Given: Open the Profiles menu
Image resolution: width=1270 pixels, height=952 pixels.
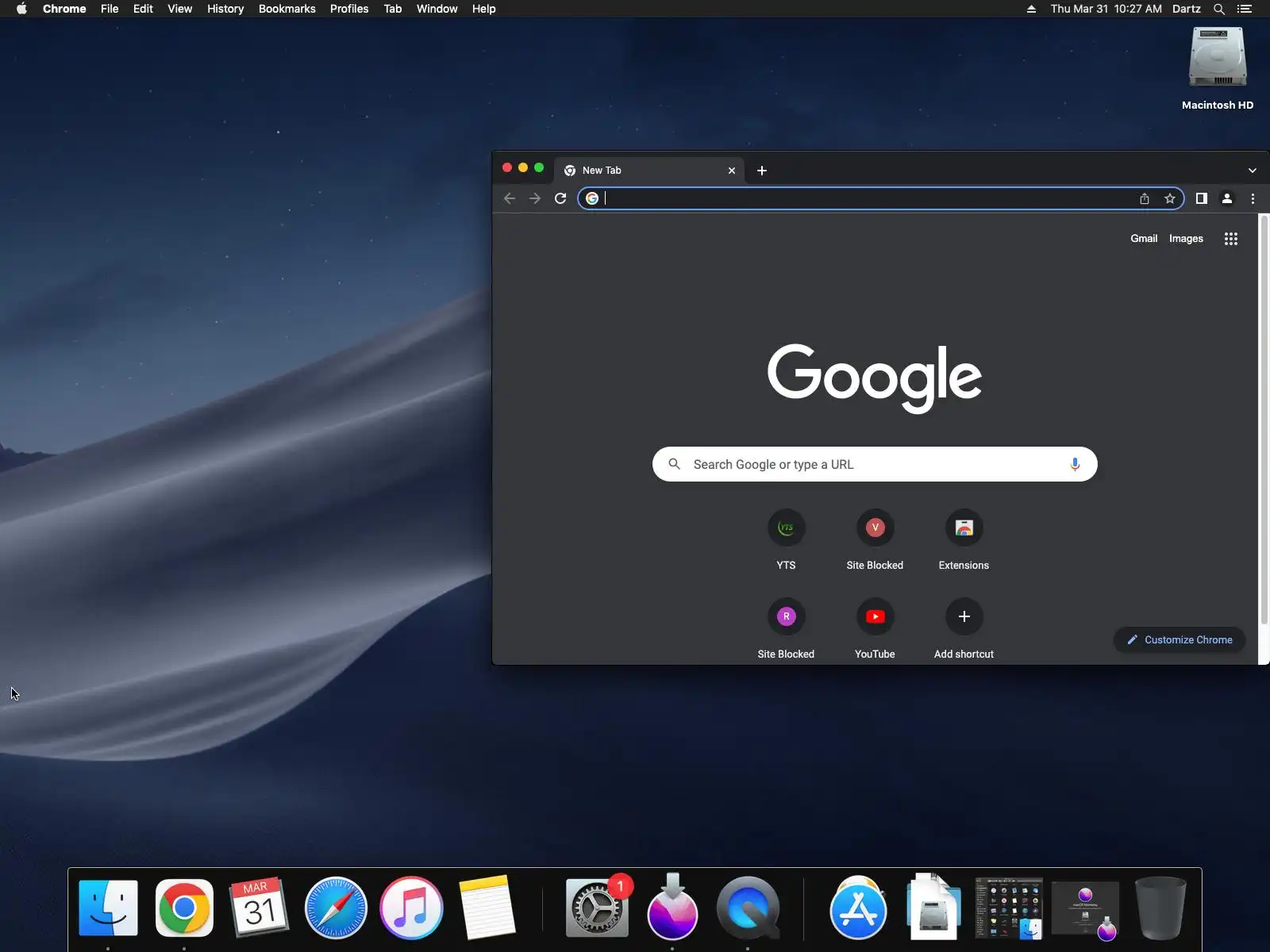Looking at the screenshot, I should click(x=349, y=9).
